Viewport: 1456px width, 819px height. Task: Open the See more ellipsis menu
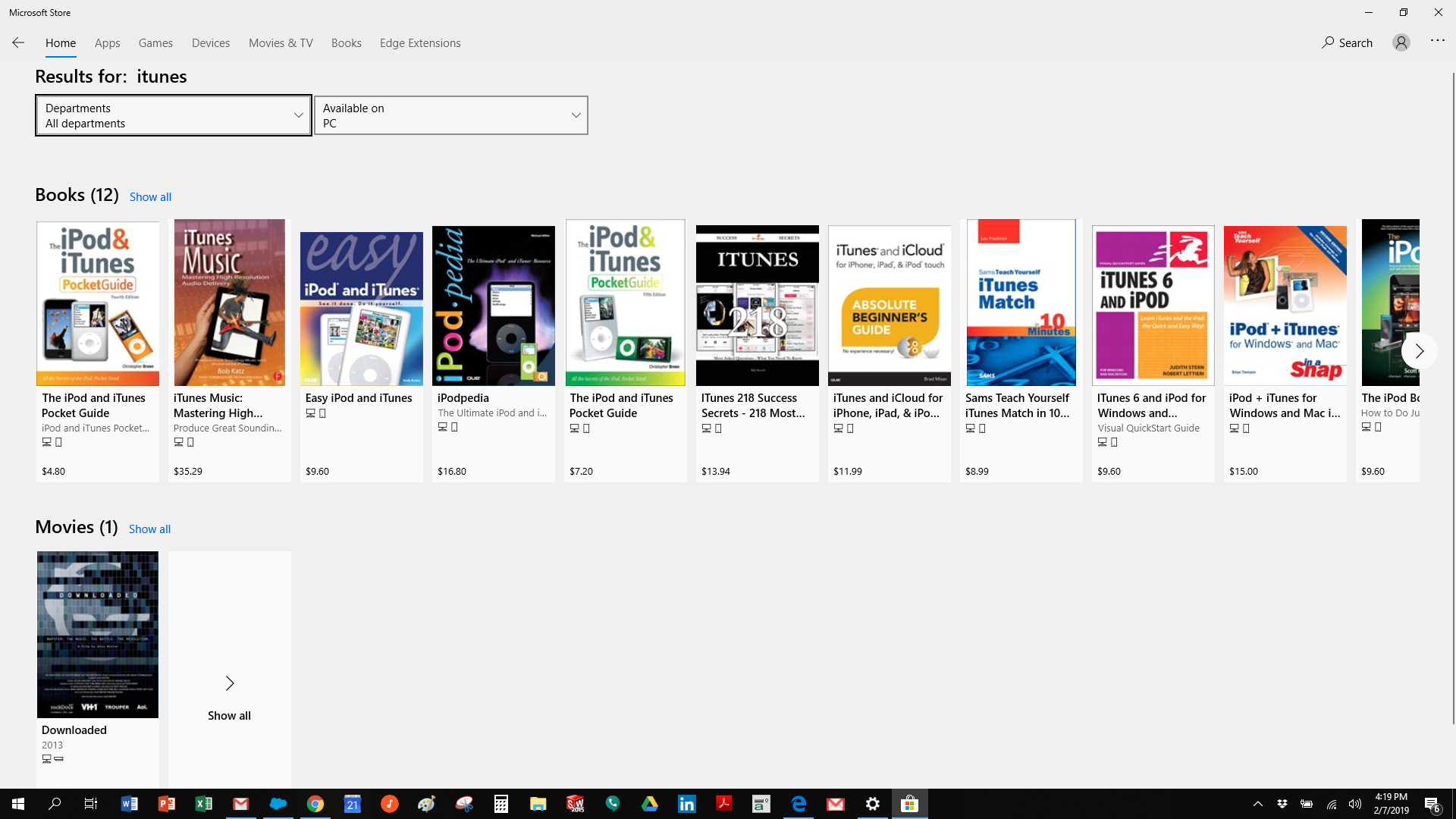pyautogui.click(x=1438, y=41)
